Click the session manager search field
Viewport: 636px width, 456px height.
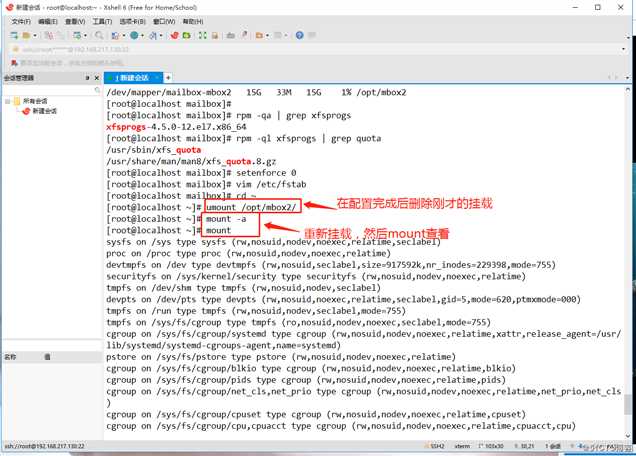(x=52, y=90)
